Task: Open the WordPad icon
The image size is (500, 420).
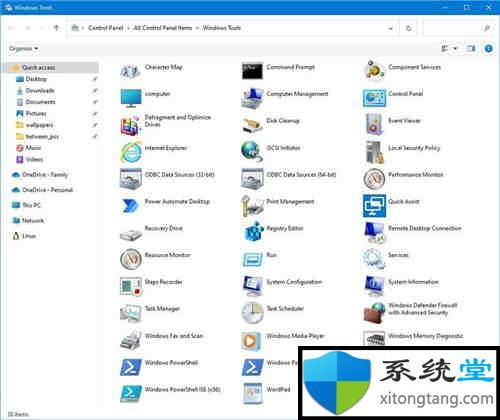Action: click(x=252, y=394)
